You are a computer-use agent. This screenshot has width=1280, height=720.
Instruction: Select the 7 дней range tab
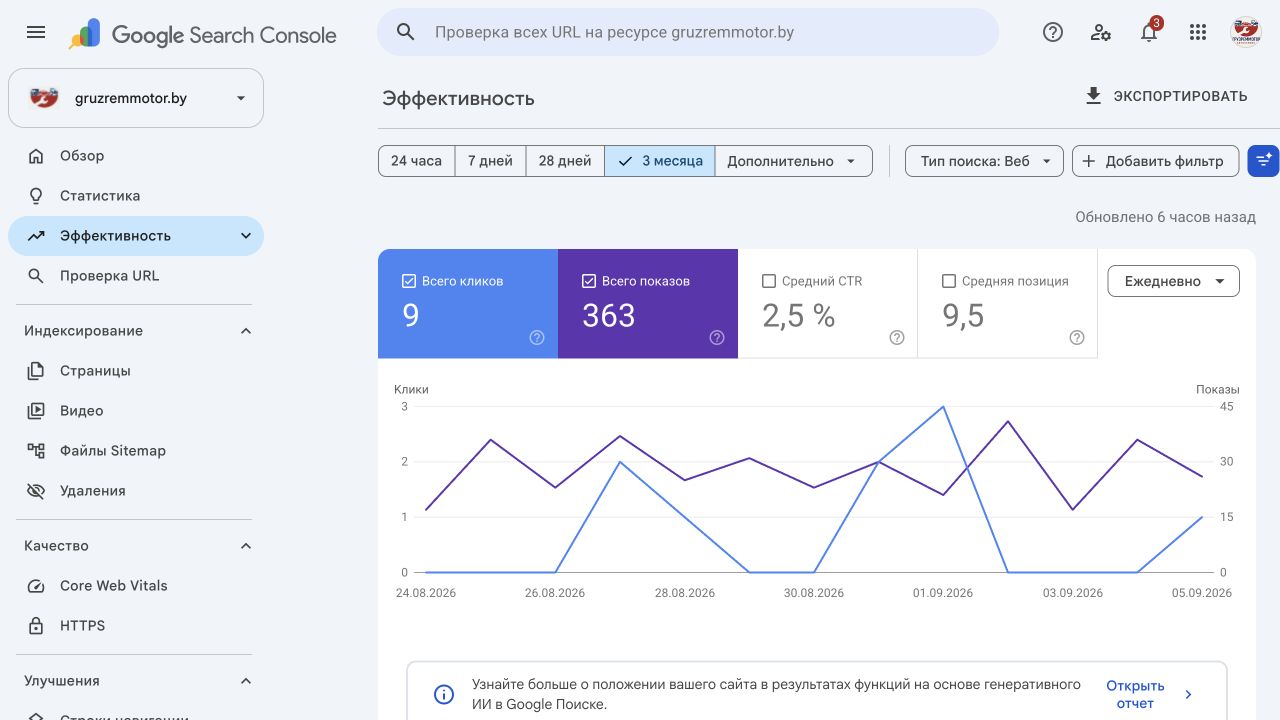(x=490, y=161)
